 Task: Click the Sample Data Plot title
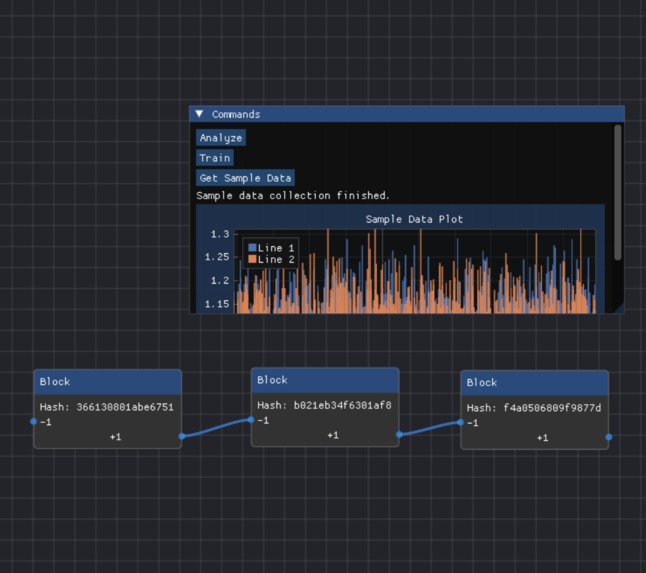pyautogui.click(x=414, y=219)
